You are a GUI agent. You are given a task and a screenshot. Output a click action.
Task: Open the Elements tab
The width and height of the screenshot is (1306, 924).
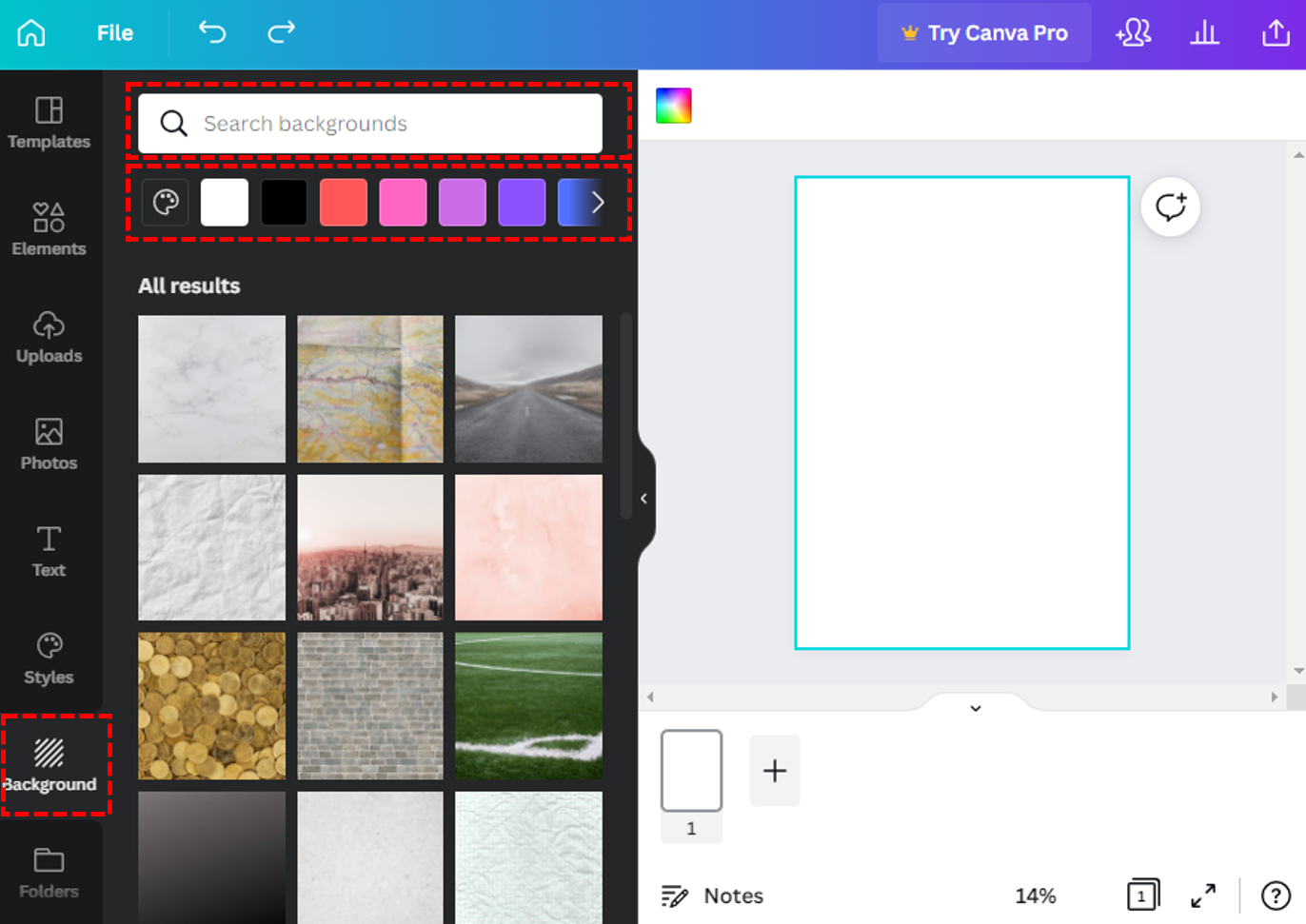click(49, 230)
